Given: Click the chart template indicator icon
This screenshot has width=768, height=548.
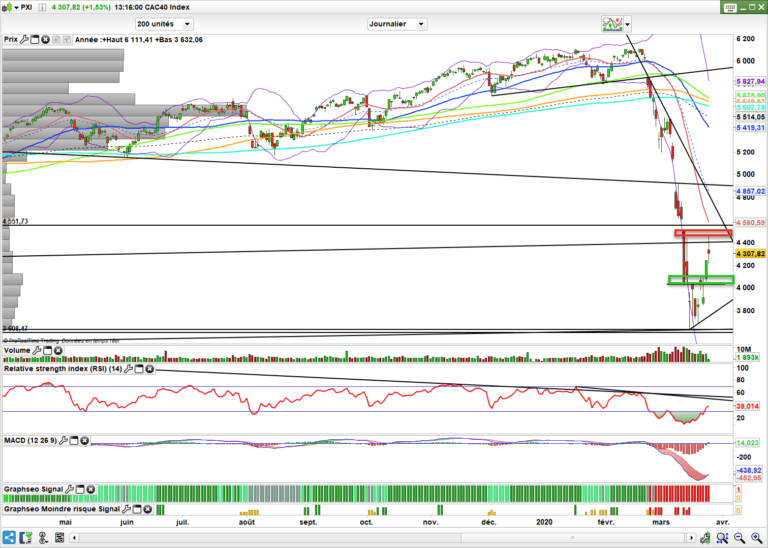Looking at the screenshot, I should coord(611,23).
